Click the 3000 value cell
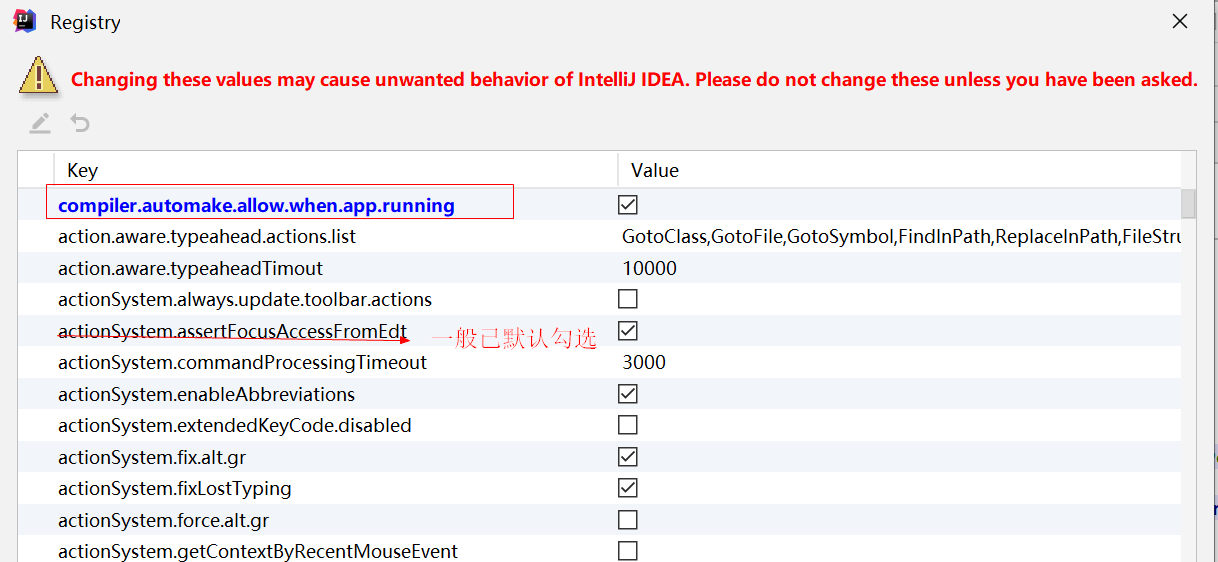1218x562 pixels. (x=644, y=362)
